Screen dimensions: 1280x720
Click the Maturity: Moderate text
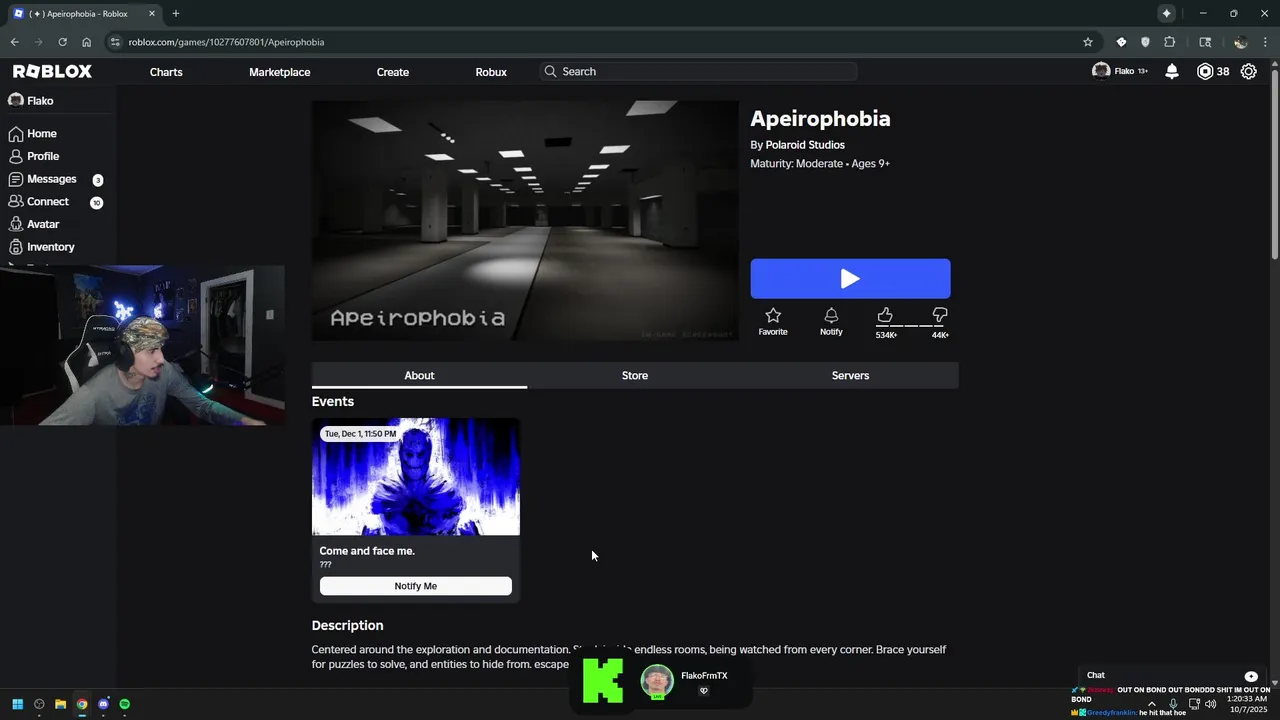pyautogui.click(x=796, y=164)
